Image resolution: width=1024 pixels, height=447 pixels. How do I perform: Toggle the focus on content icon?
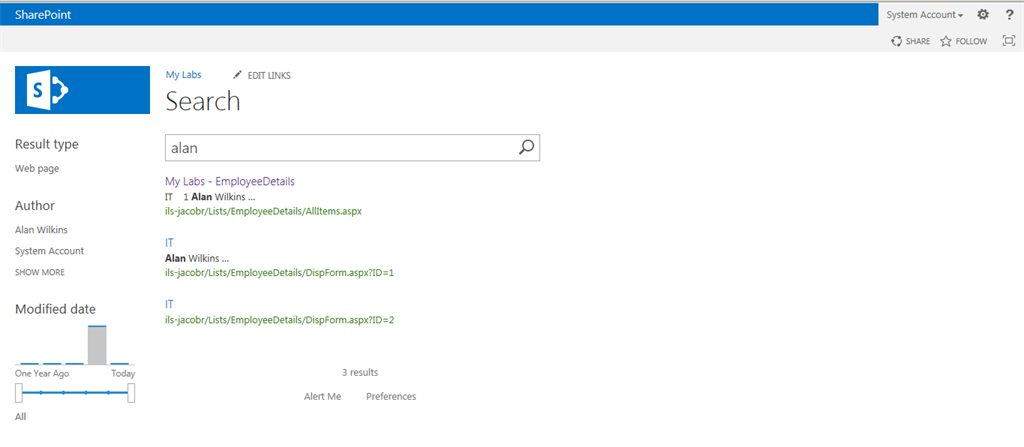pos(1008,41)
